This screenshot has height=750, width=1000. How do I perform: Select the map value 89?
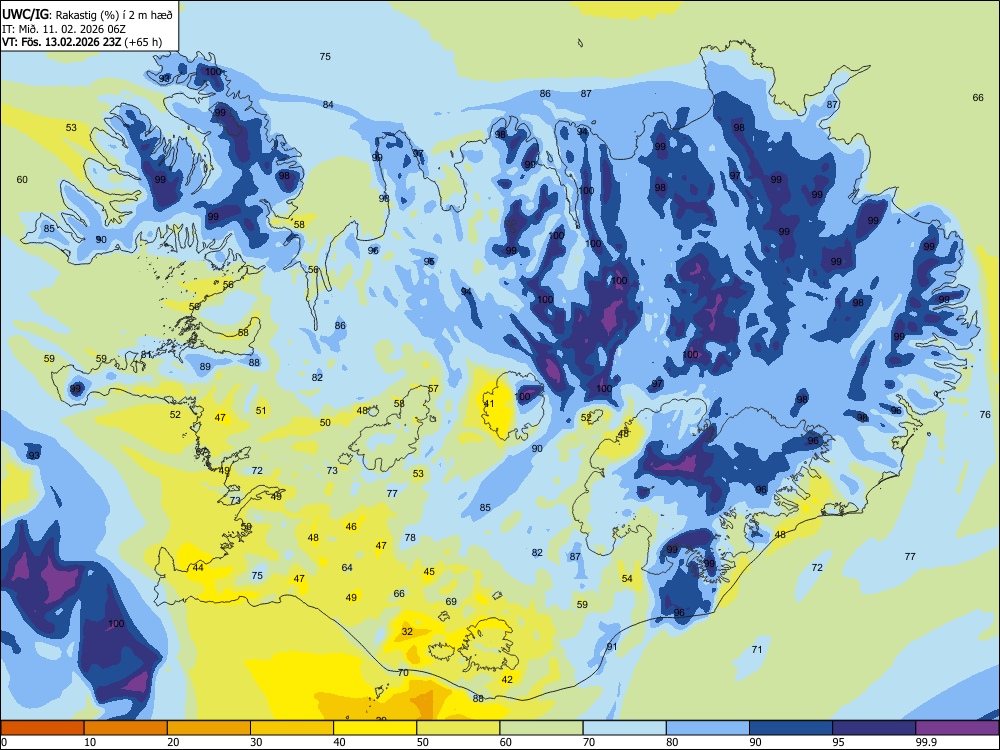205,366
